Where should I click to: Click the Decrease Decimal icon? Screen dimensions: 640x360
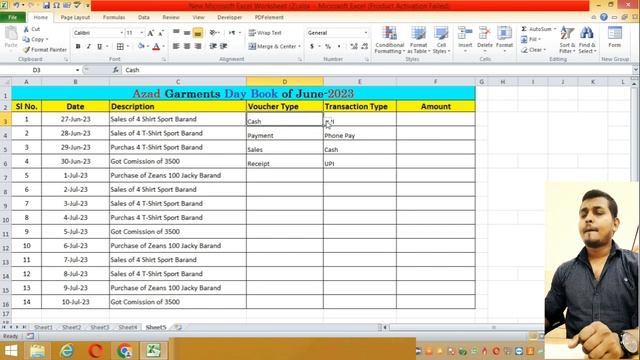[x=365, y=47]
